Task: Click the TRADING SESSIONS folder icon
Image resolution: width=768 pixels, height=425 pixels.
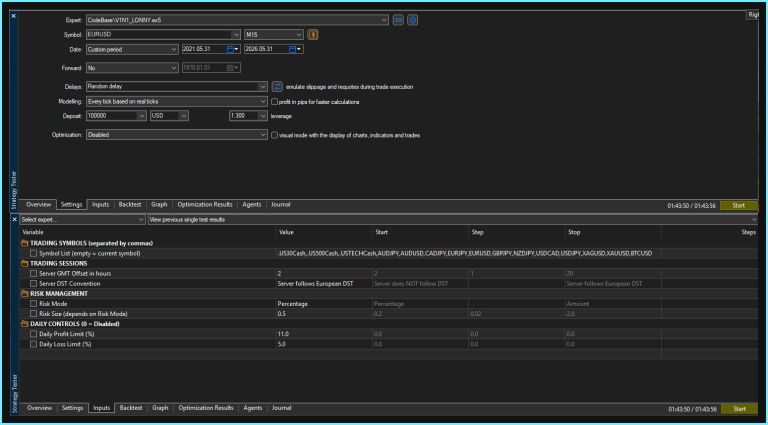Action: (x=24, y=263)
